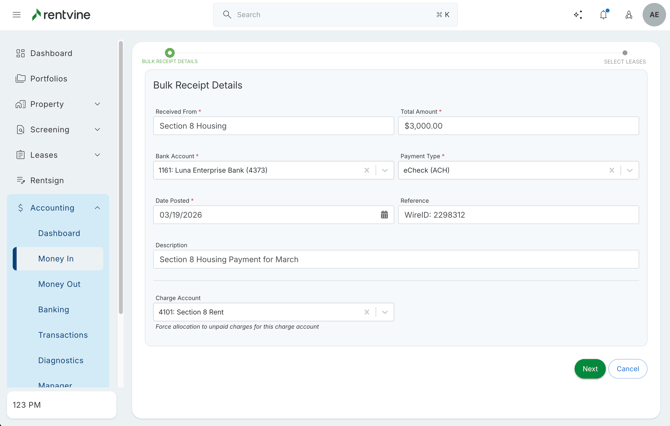670x426 pixels.
Task: Click the AI sparkle icon in header
Action: tap(578, 15)
